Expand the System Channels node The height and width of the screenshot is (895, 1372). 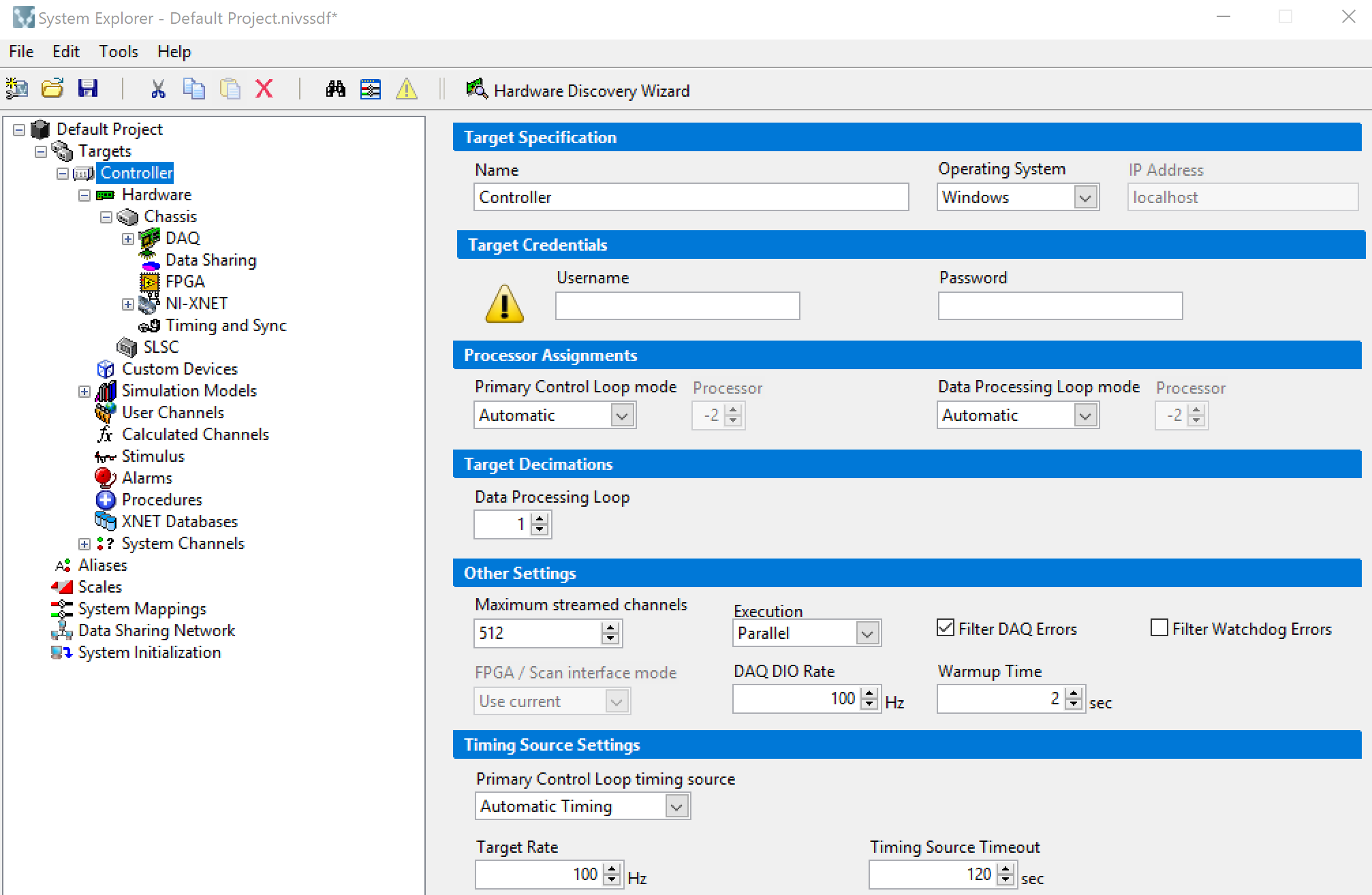tap(84, 544)
